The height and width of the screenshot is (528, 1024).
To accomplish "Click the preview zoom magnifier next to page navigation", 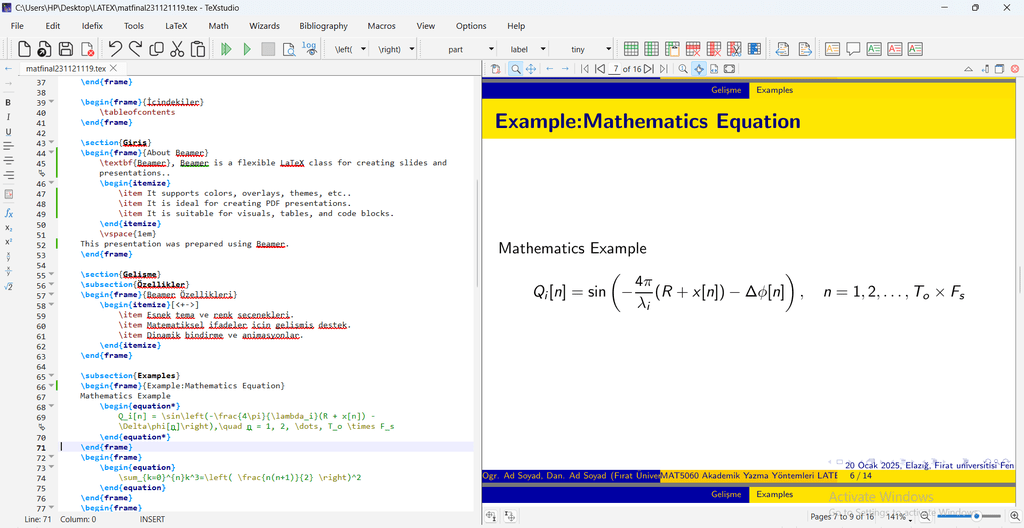I will click(683, 69).
